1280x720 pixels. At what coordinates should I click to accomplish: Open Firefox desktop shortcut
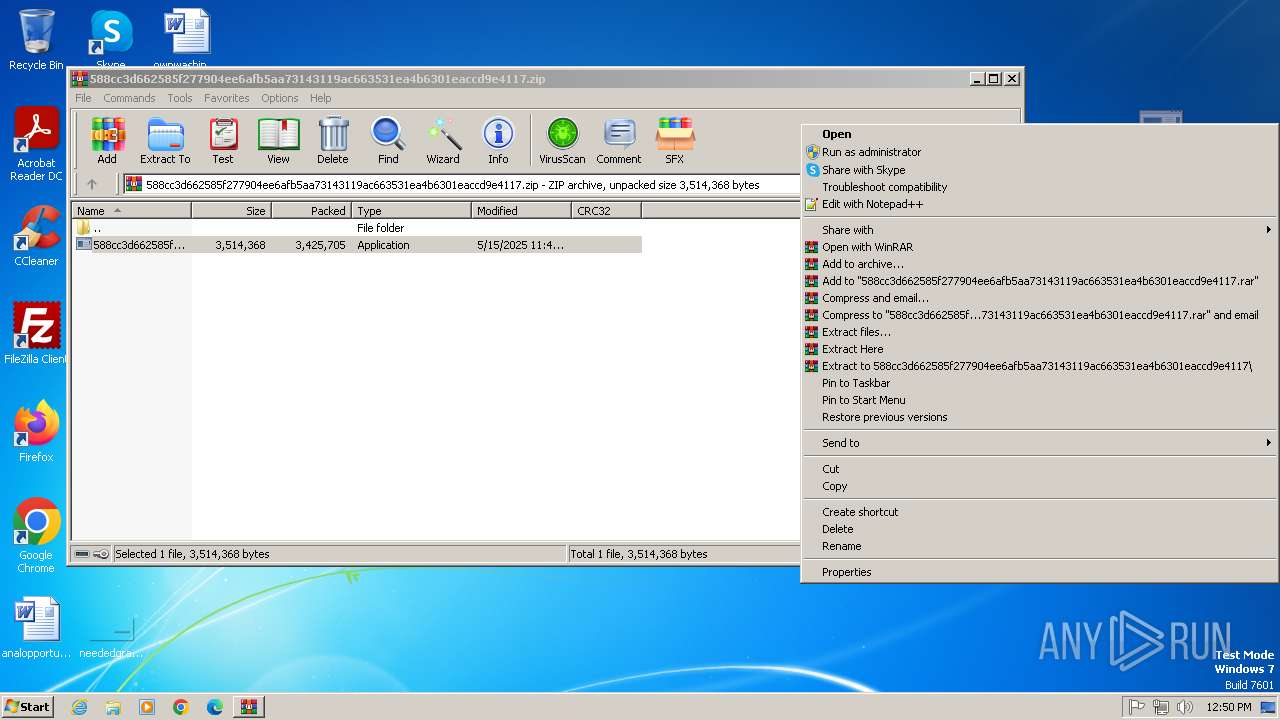36,432
